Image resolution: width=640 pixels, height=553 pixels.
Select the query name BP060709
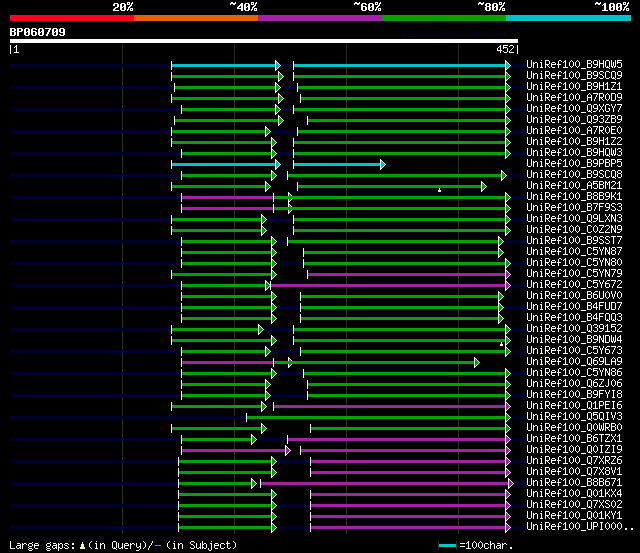[x=38, y=32]
